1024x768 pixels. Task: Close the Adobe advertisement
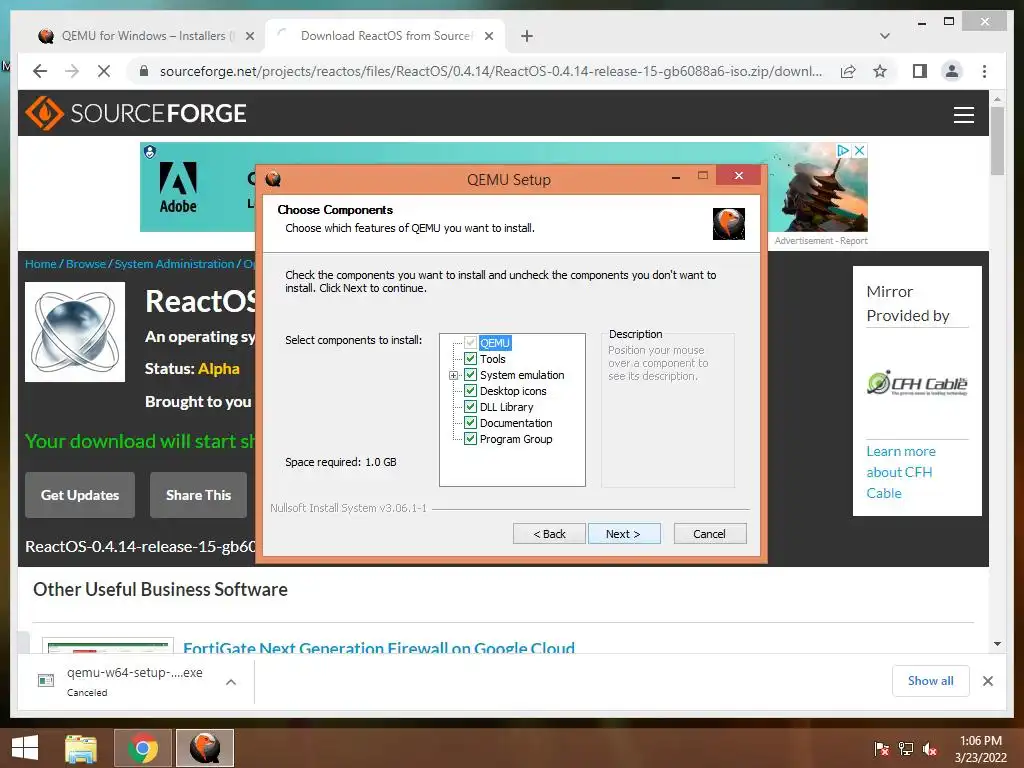click(x=860, y=150)
